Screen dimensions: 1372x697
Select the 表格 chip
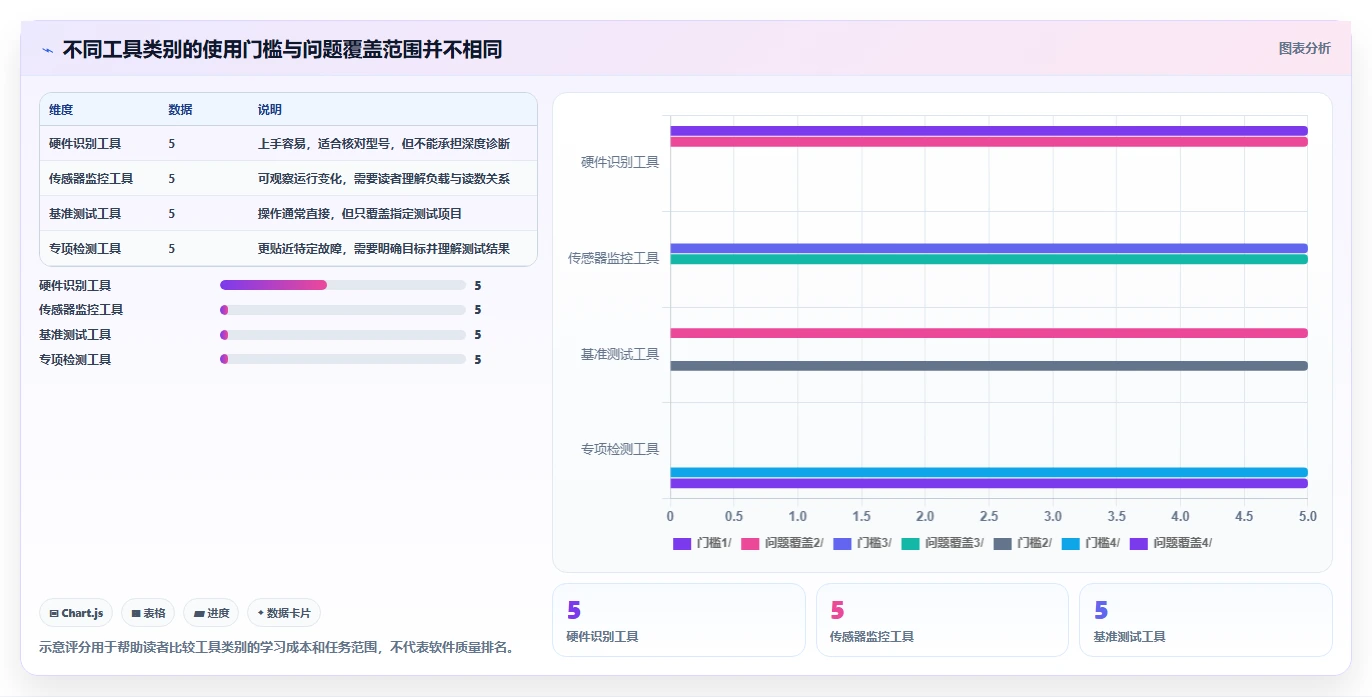148,613
